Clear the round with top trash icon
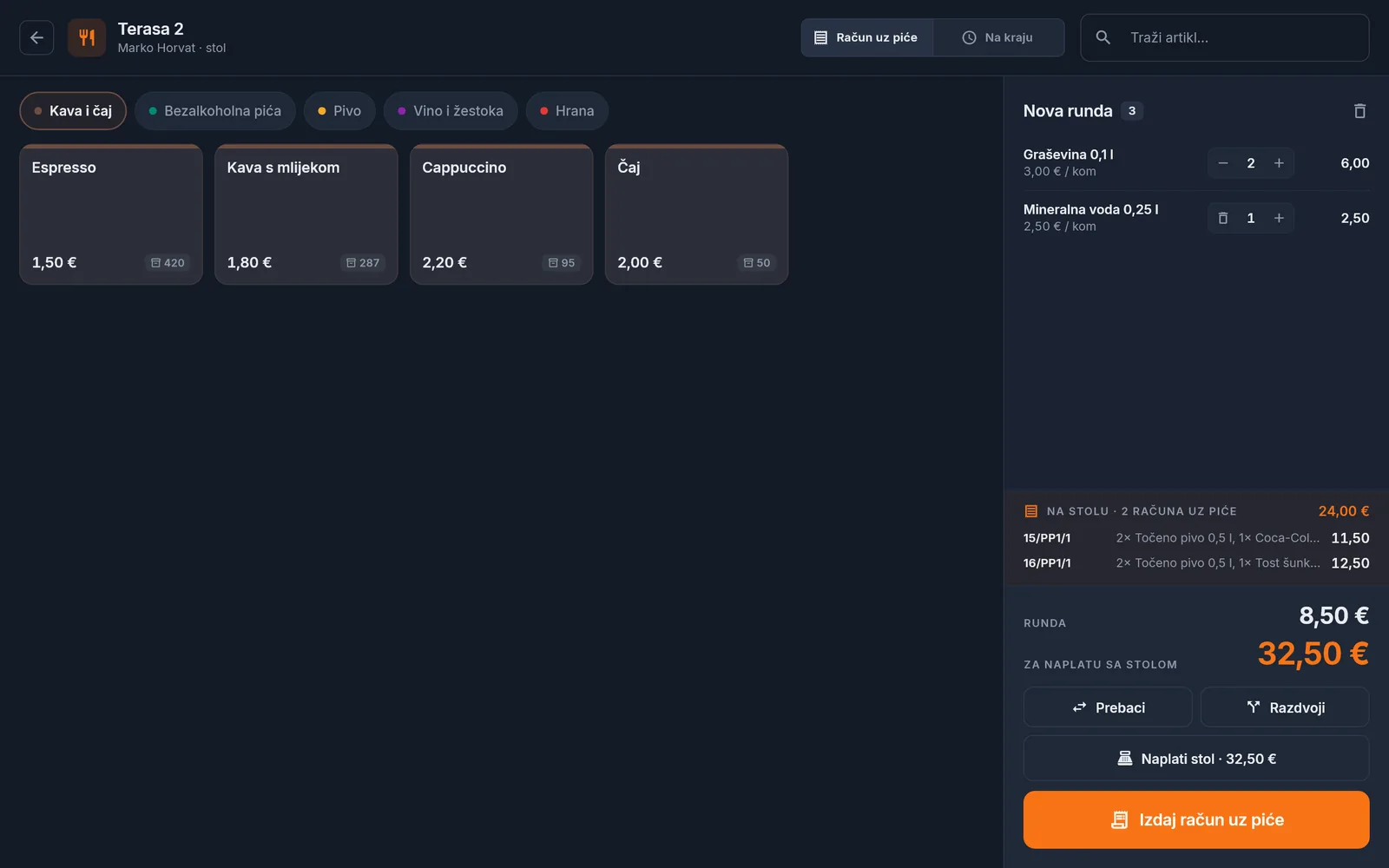The width and height of the screenshot is (1389, 868). coord(1359,111)
